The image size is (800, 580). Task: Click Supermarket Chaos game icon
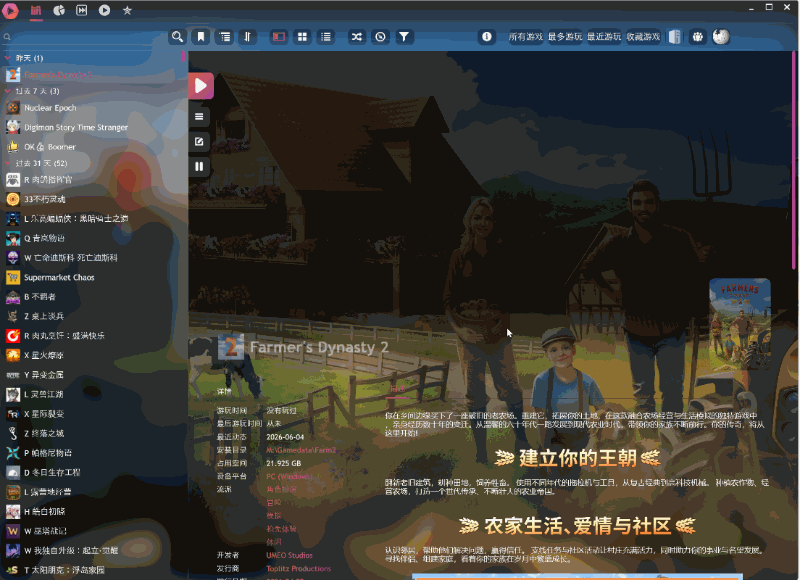point(13,278)
